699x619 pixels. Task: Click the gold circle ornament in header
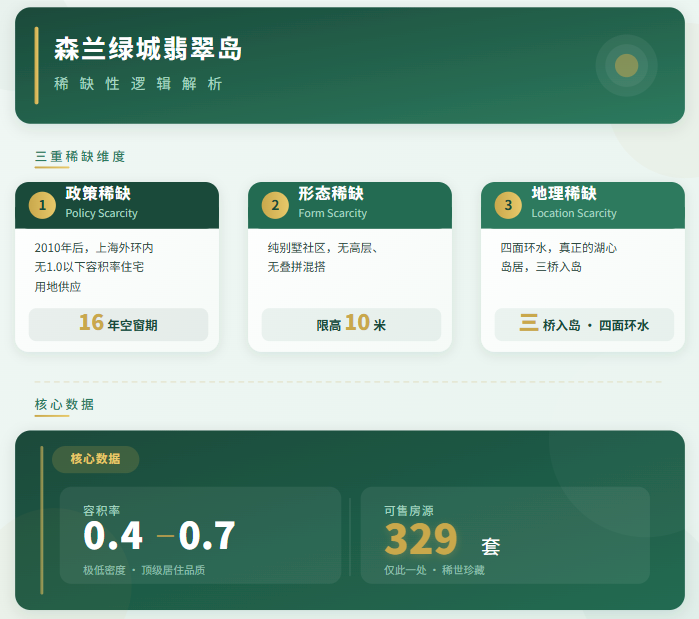point(626,66)
